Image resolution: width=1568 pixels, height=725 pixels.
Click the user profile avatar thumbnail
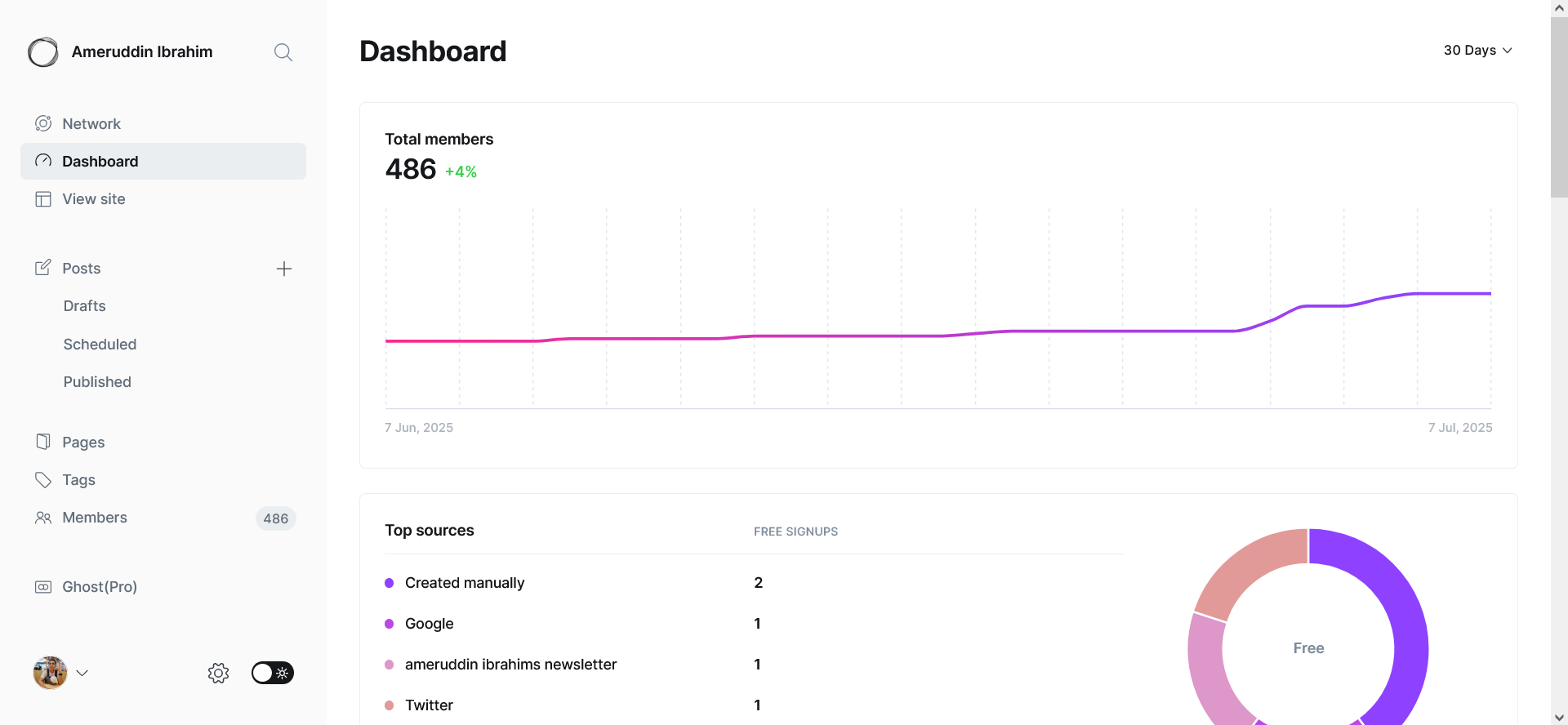pos(50,673)
